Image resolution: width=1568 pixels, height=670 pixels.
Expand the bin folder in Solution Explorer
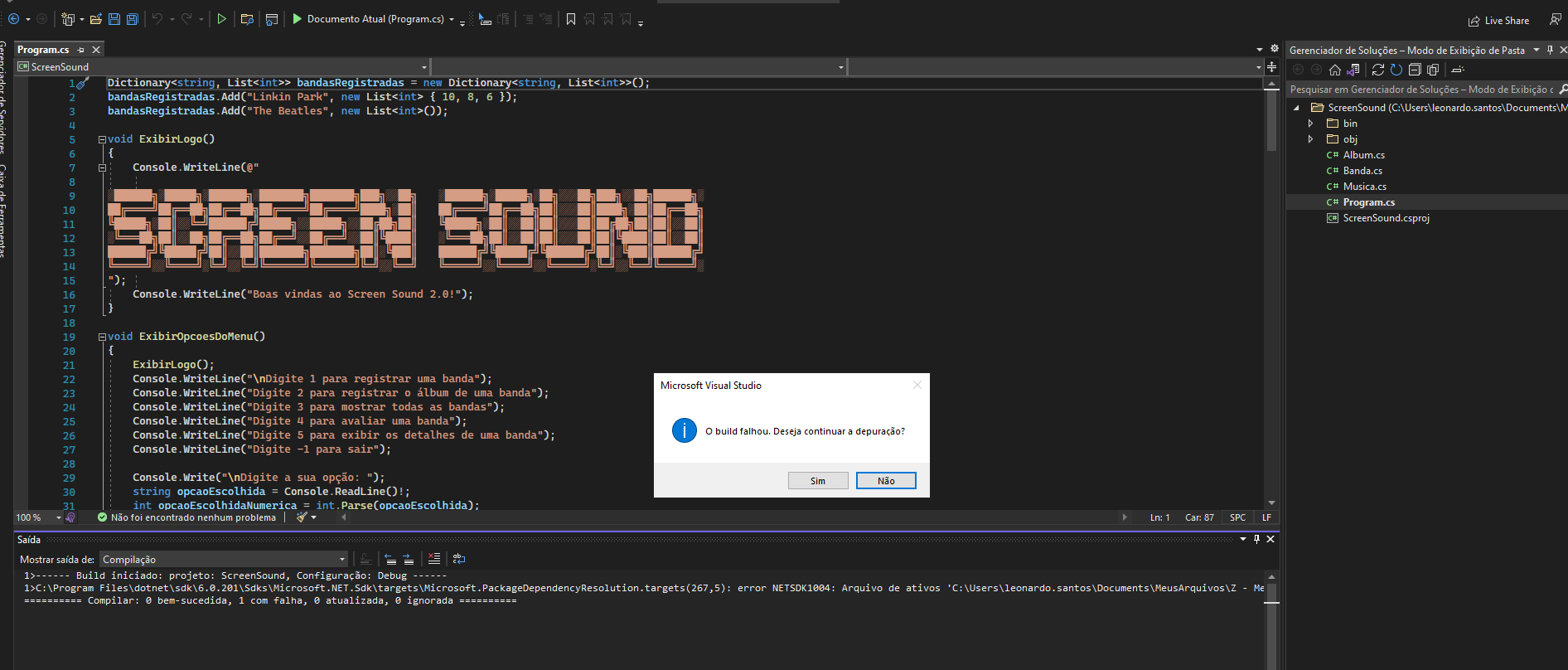coord(1310,124)
